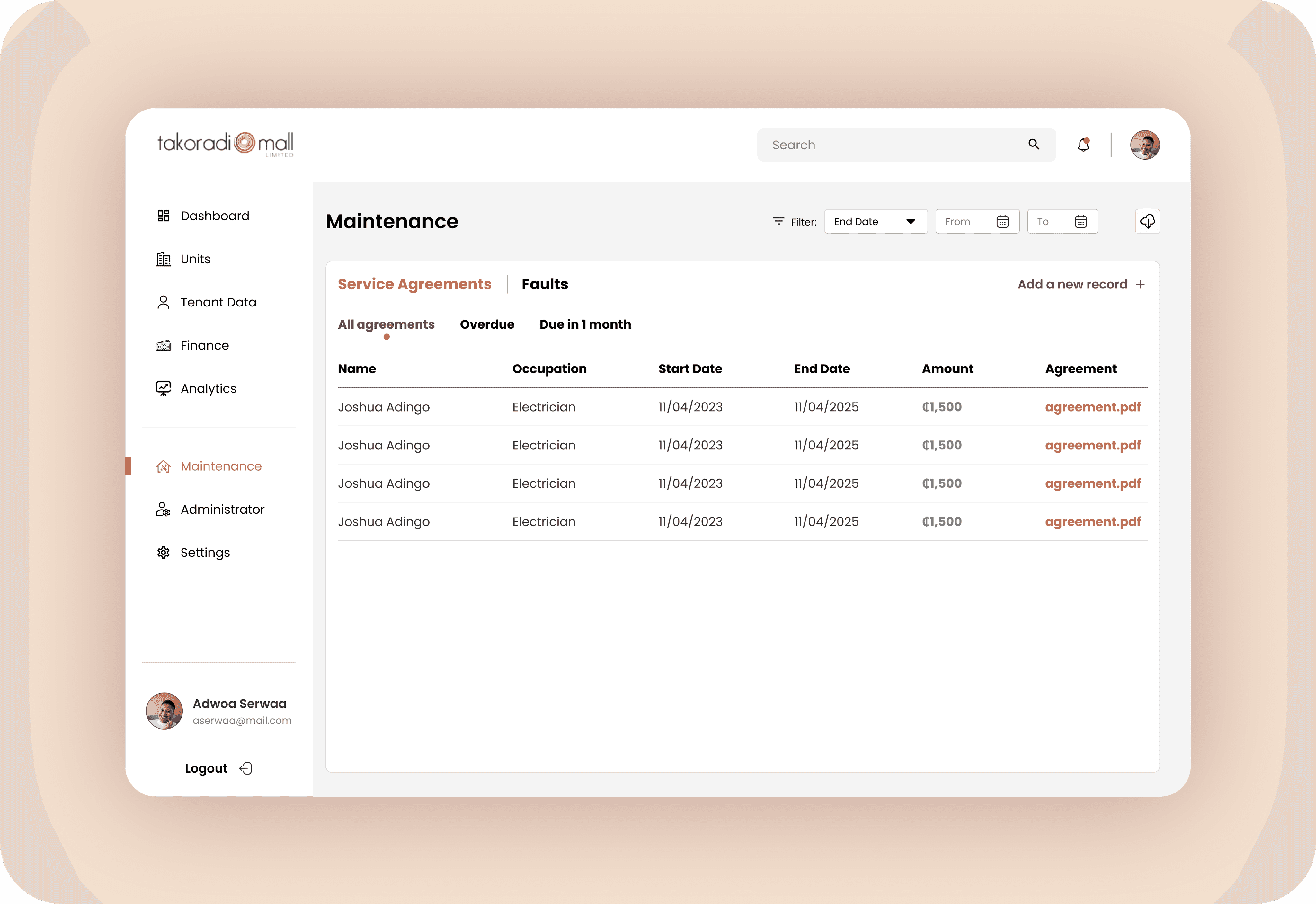Select the Overdue agreements filter tab
1316x904 pixels.
487,324
